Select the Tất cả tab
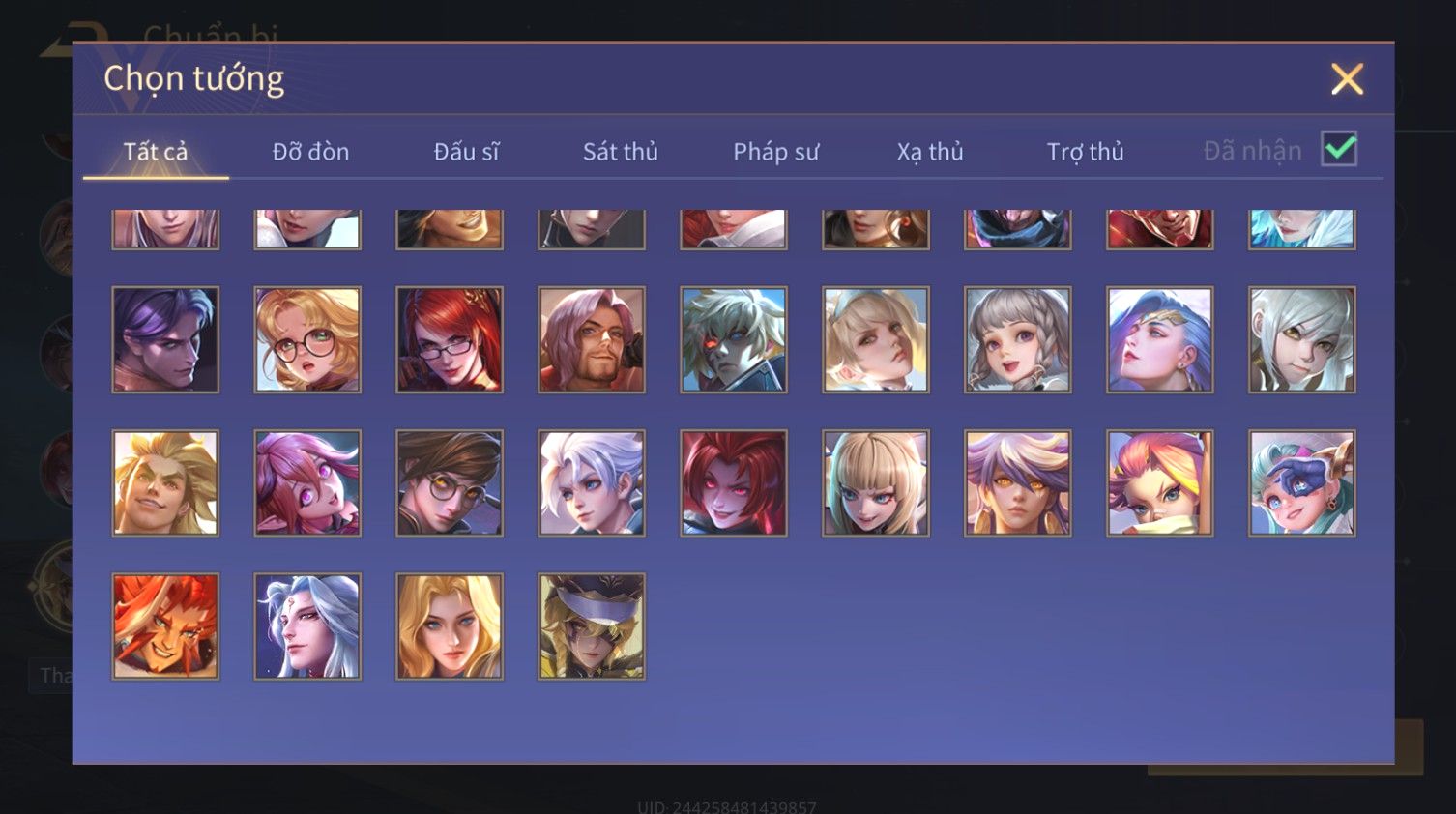This screenshot has width=1456, height=814. tap(156, 152)
